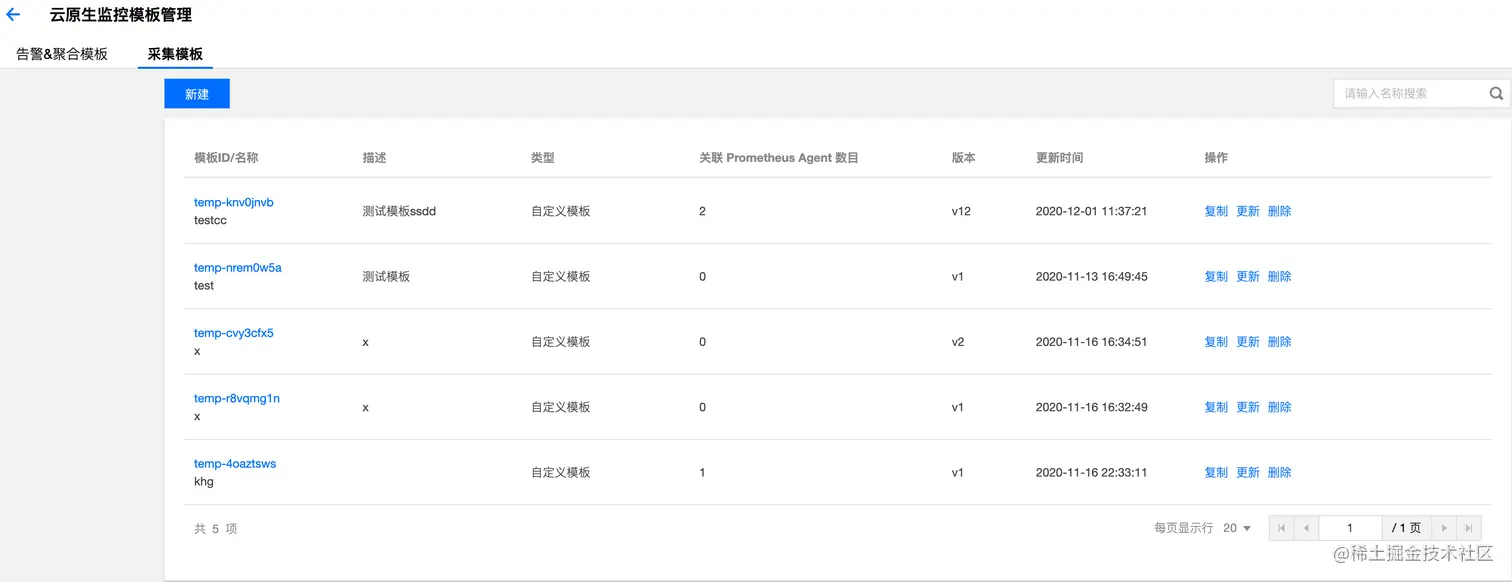
Task: Click timestamp 2020-12-01 11:37:21
Action: 1092,211
